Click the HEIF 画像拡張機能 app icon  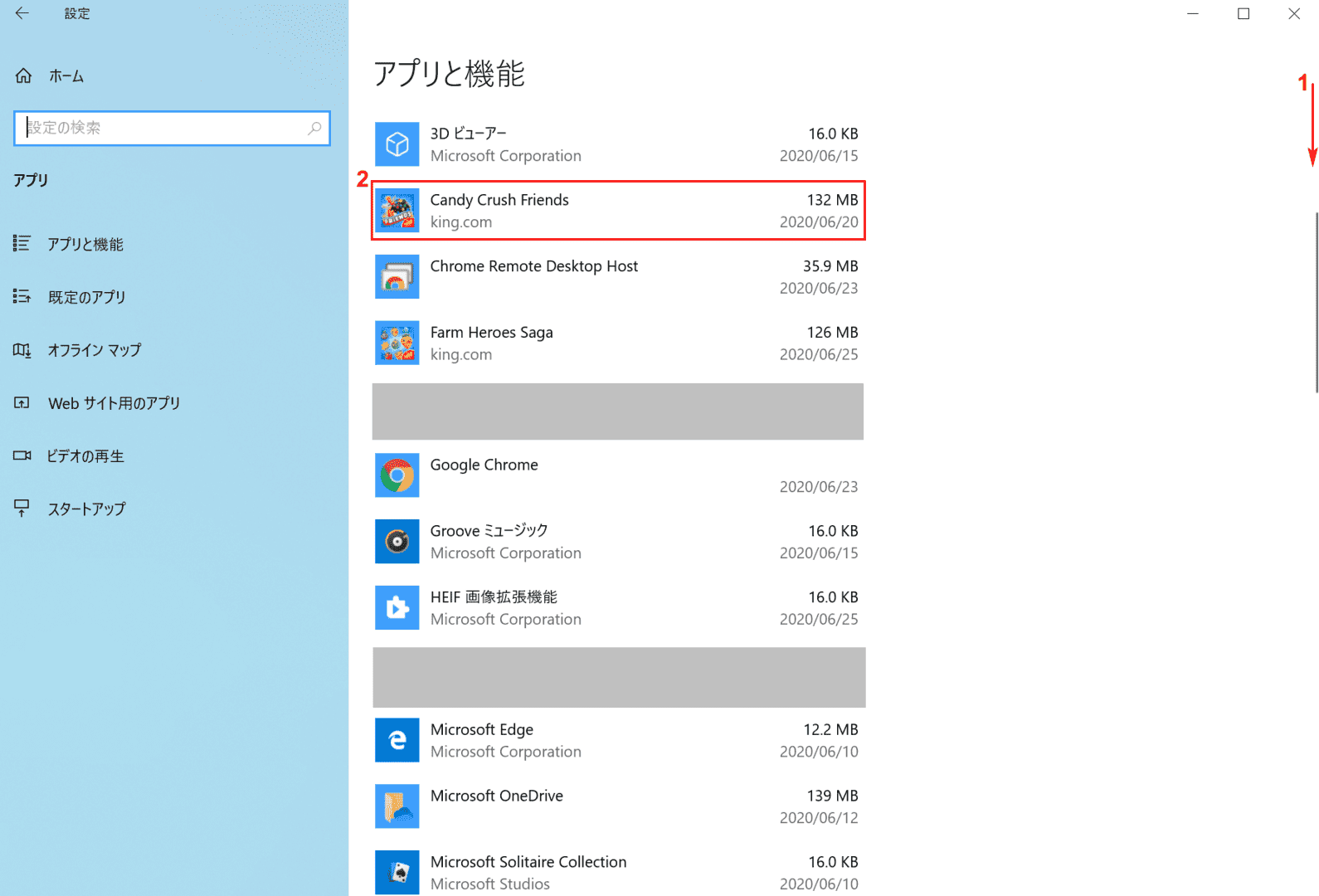tap(397, 608)
